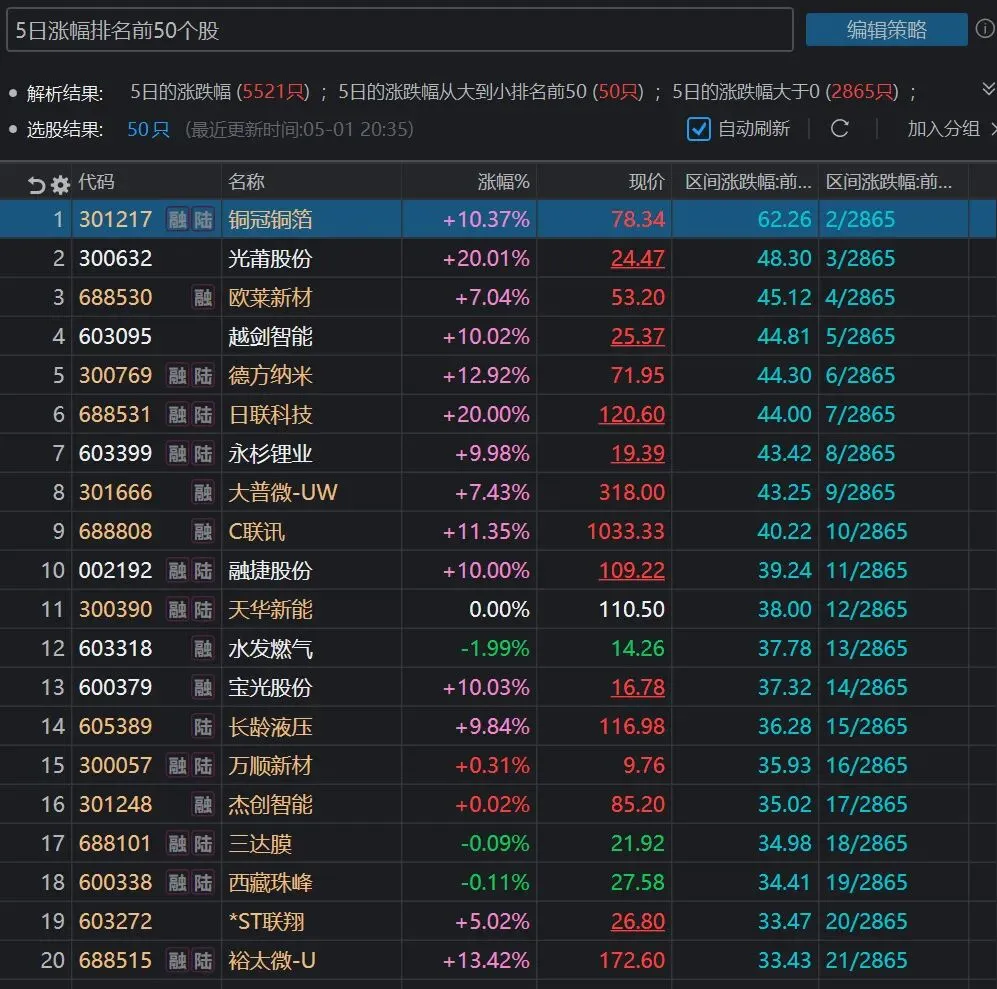This screenshot has width=997, height=989.
Task: Click the 融 badge for 裕太微-U
Action: 177,960
